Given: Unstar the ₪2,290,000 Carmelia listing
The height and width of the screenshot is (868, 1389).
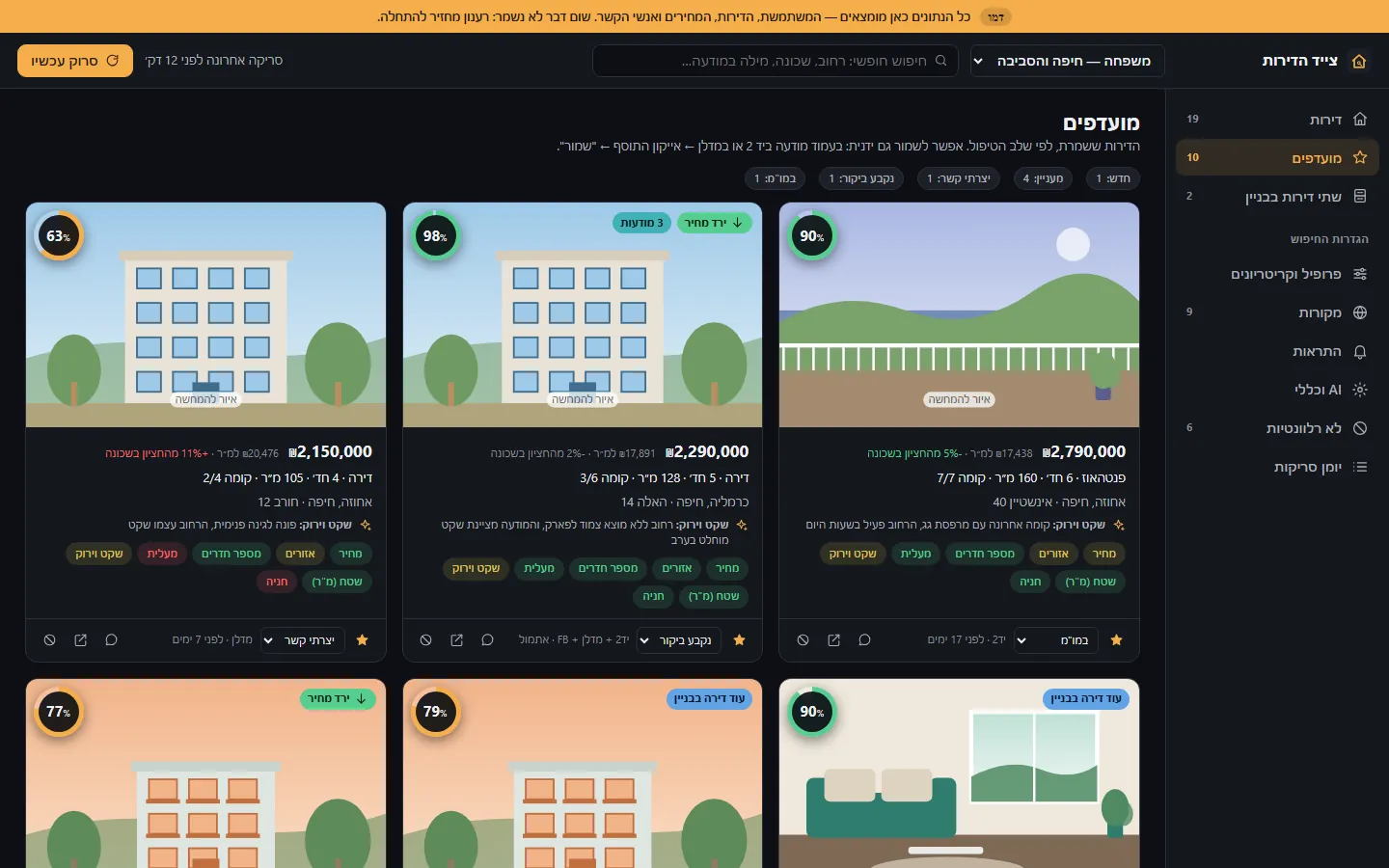Looking at the screenshot, I should click(x=739, y=640).
